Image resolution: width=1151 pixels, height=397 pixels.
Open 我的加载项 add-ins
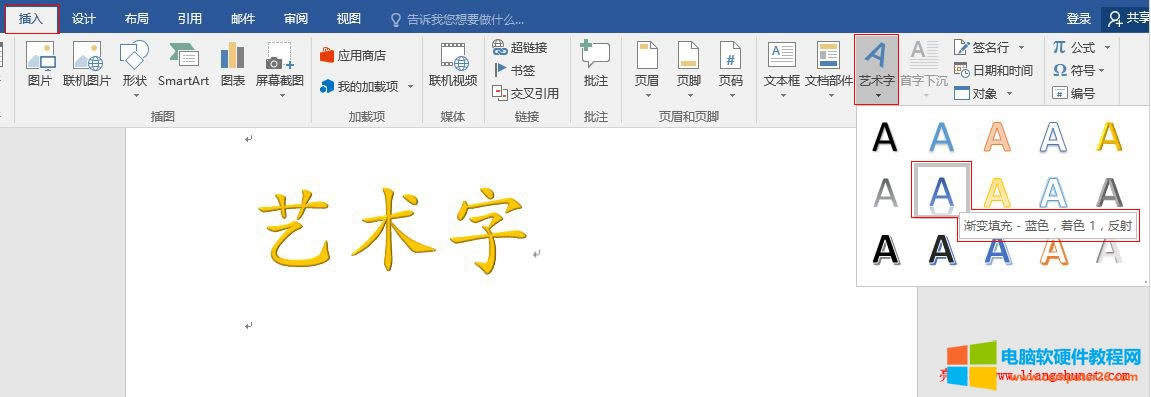[x=359, y=87]
